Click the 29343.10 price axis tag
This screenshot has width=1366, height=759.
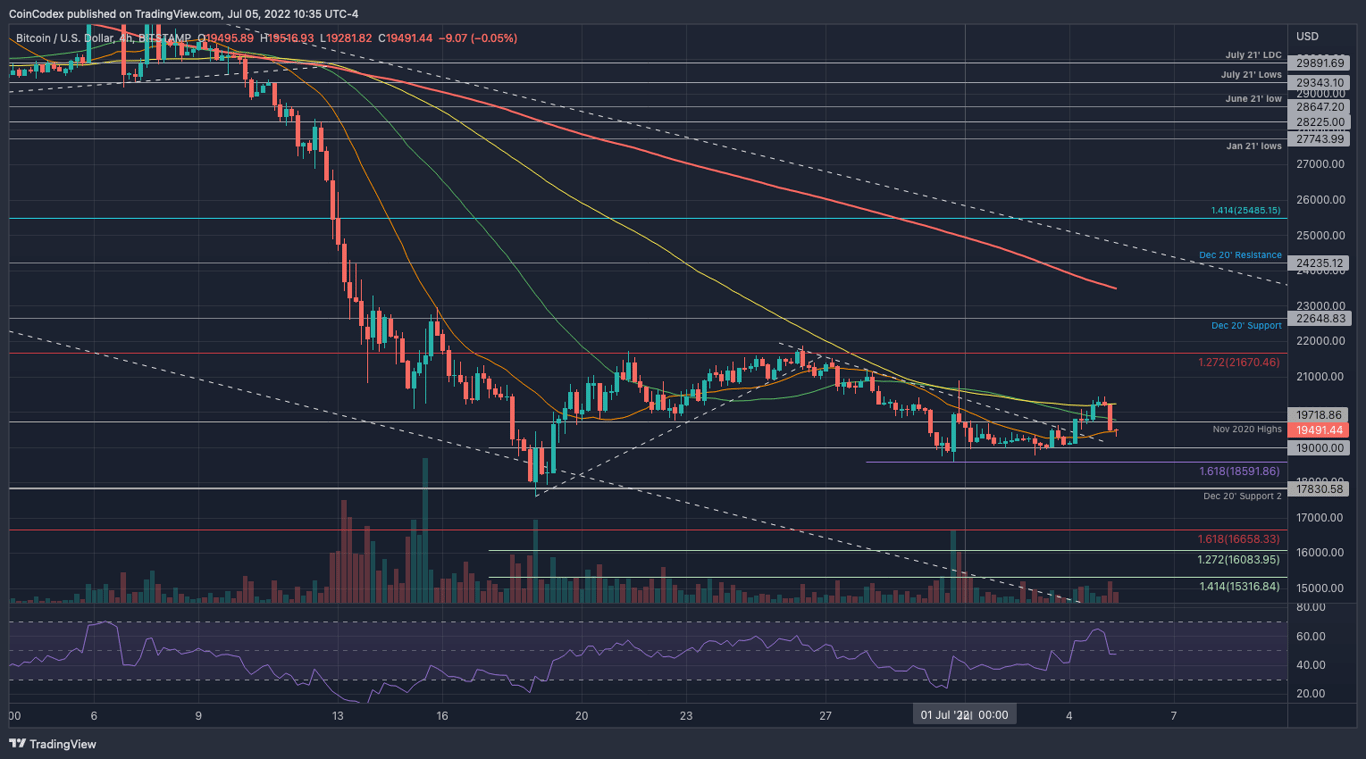(1319, 83)
